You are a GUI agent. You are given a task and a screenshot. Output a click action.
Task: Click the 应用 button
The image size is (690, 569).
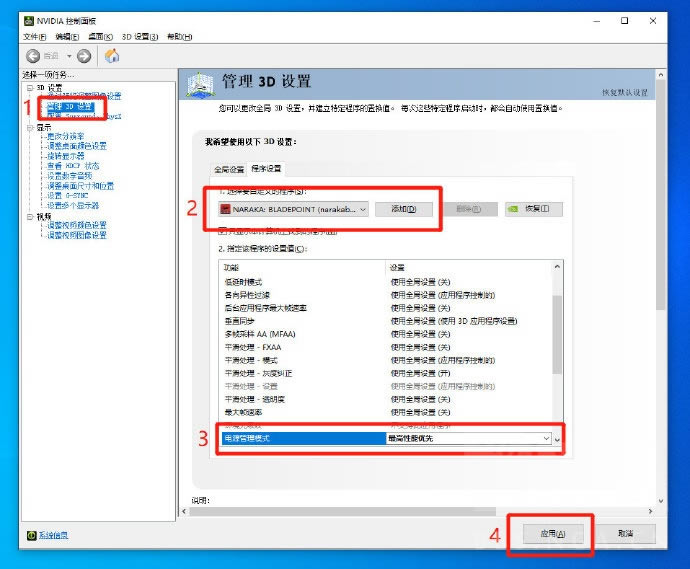[552, 534]
